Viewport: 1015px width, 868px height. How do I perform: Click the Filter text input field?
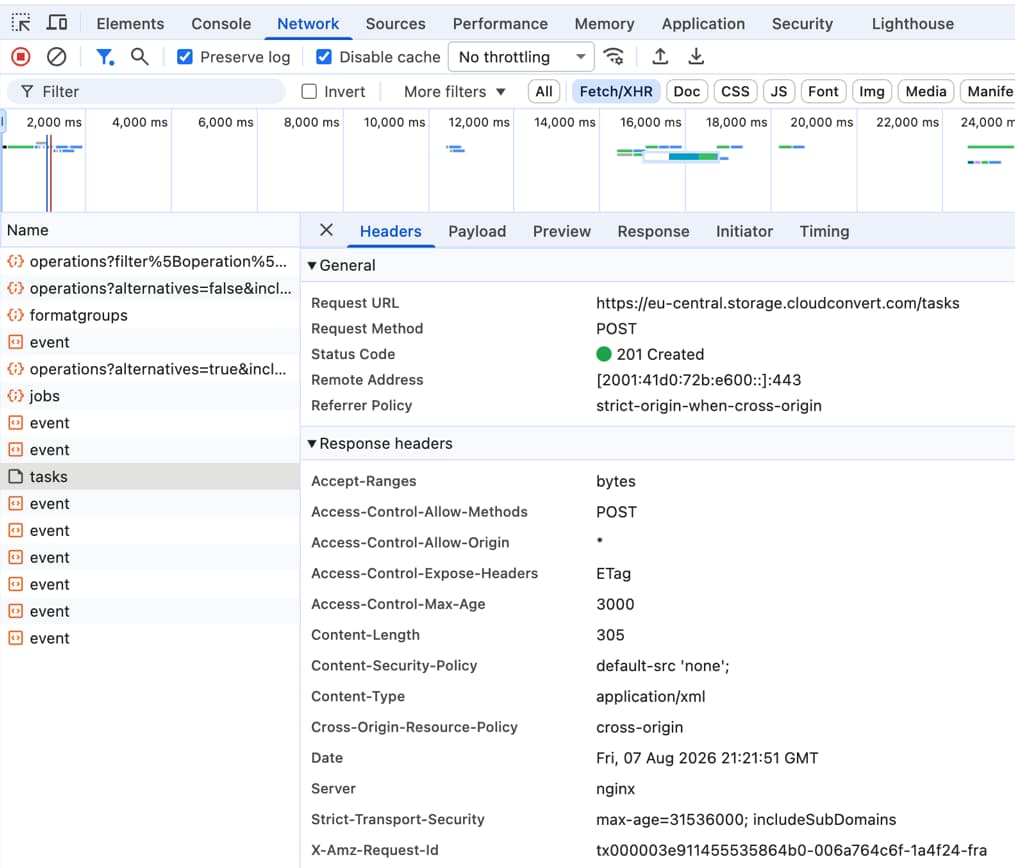[x=146, y=92]
